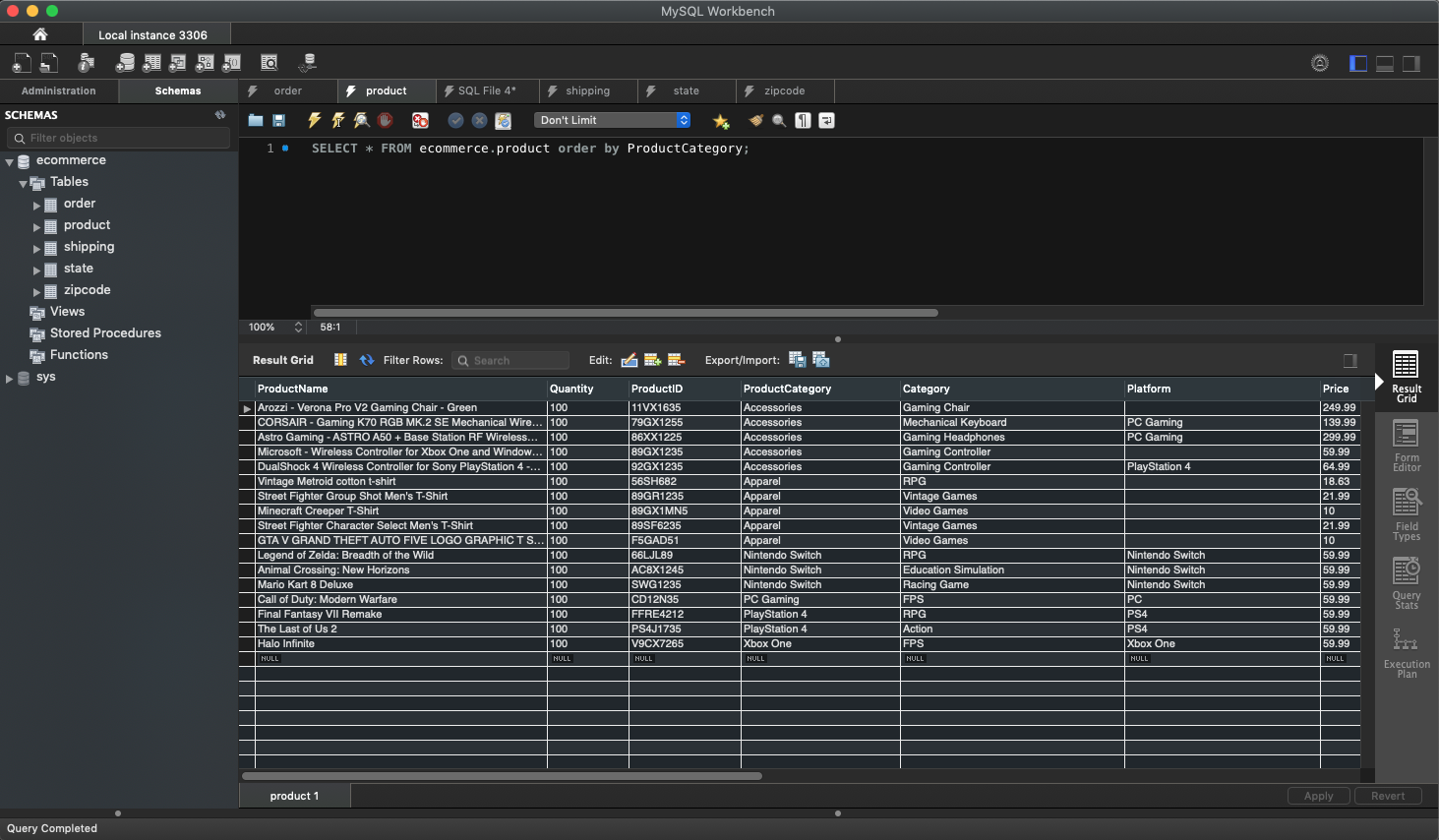Viewport: 1439px width, 840px height.
Task: Create a new table icon
Action: [x=151, y=63]
